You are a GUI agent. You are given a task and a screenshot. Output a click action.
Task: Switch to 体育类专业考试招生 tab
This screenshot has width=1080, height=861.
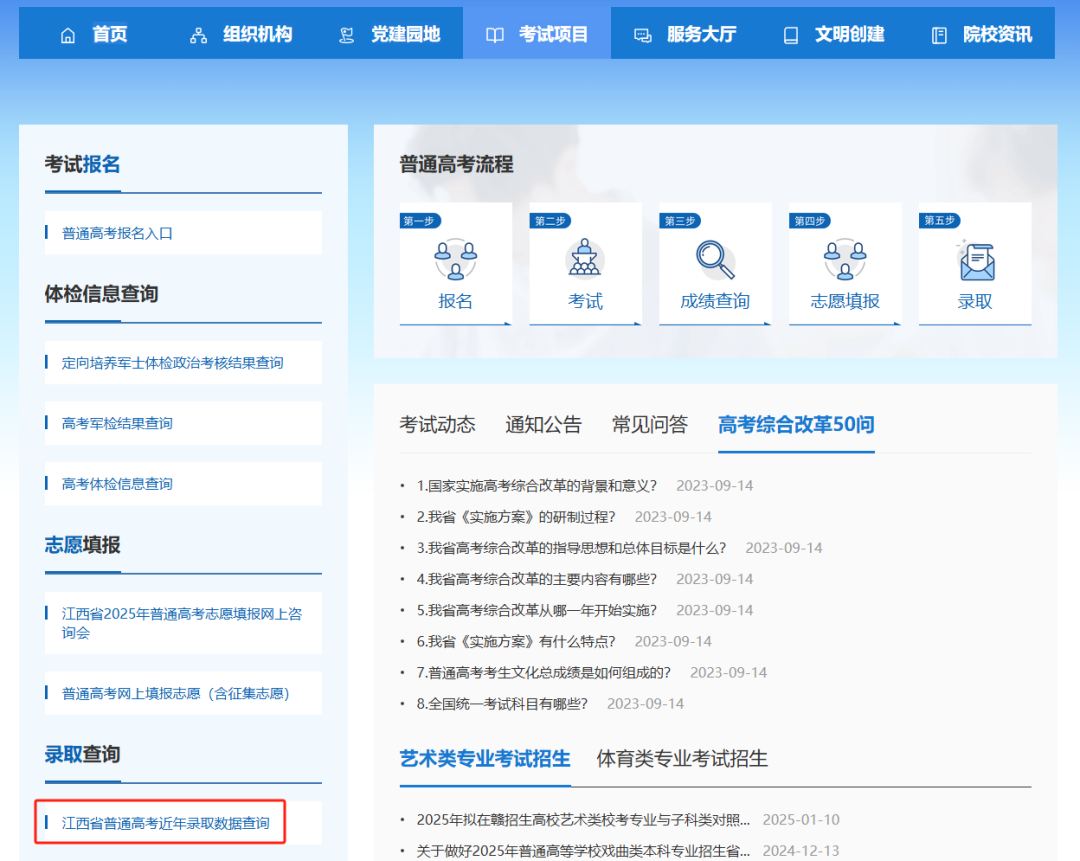pyautogui.click(x=682, y=759)
